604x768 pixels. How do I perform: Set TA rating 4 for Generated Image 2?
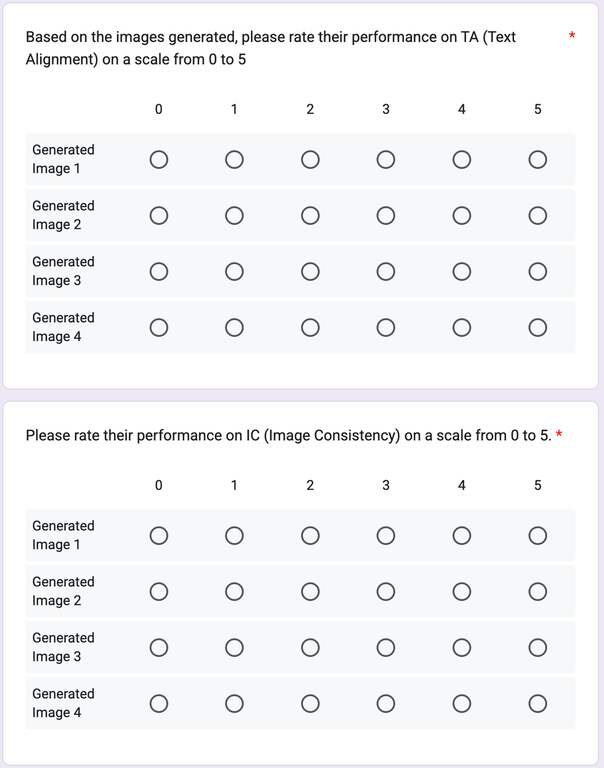pos(461,216)
